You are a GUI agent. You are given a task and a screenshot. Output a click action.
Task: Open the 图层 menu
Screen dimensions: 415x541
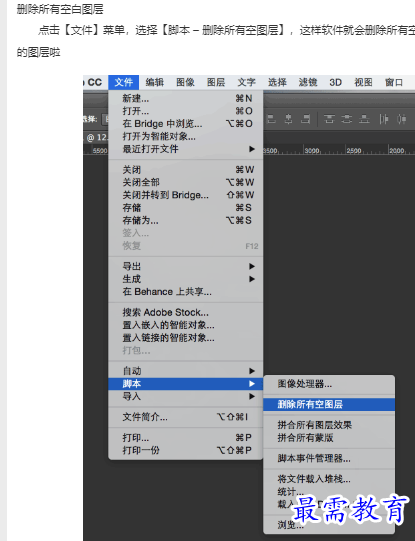coord(216,82)
